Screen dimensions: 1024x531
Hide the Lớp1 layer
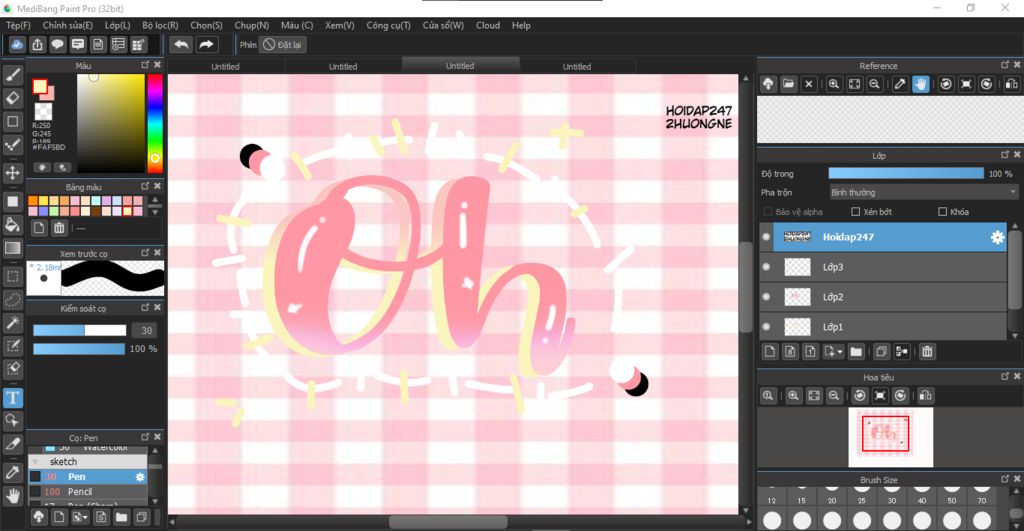(x=766, y=327)
